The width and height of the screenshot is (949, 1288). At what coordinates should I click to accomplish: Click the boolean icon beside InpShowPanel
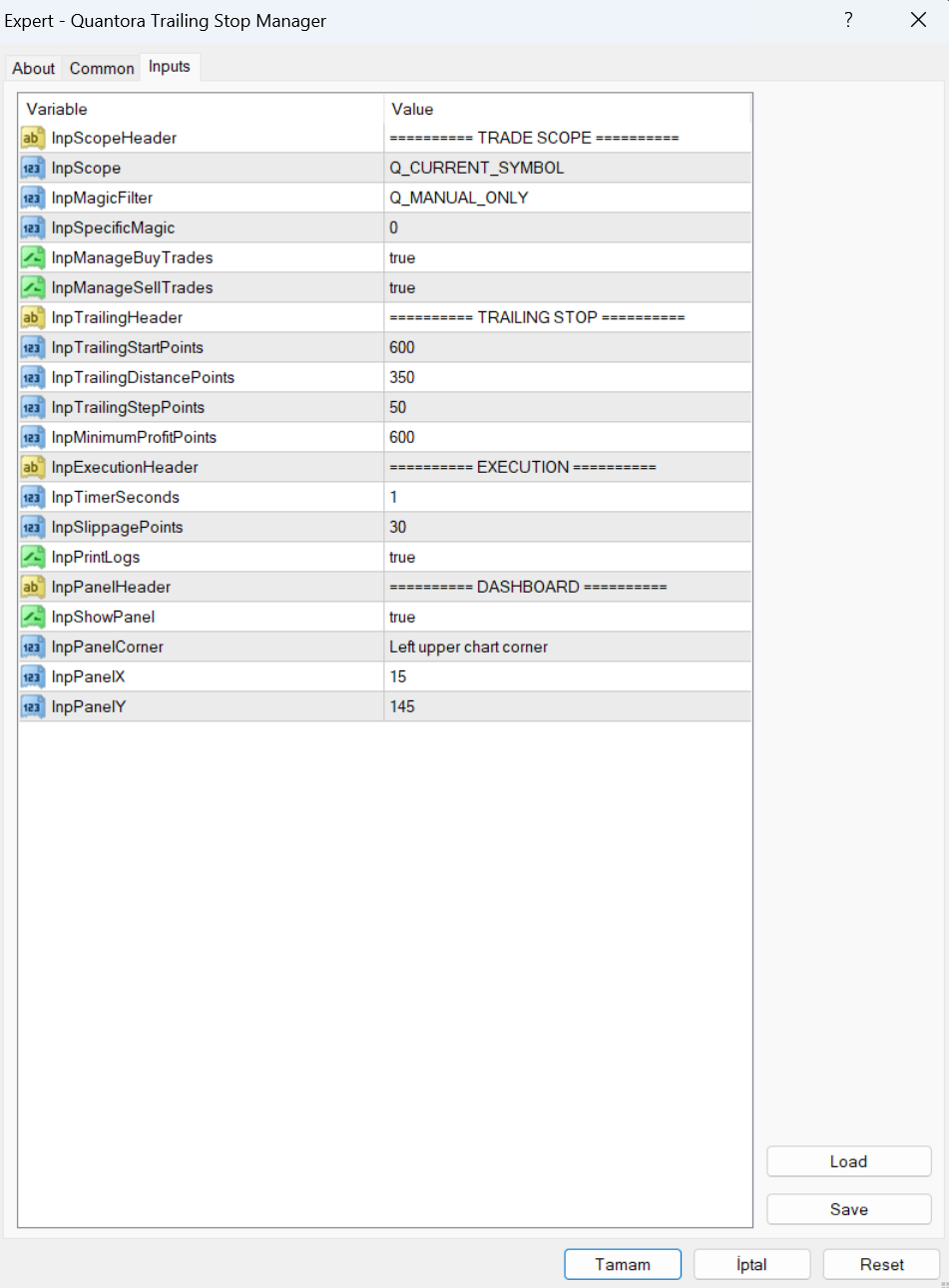click(x=32, y=617)
